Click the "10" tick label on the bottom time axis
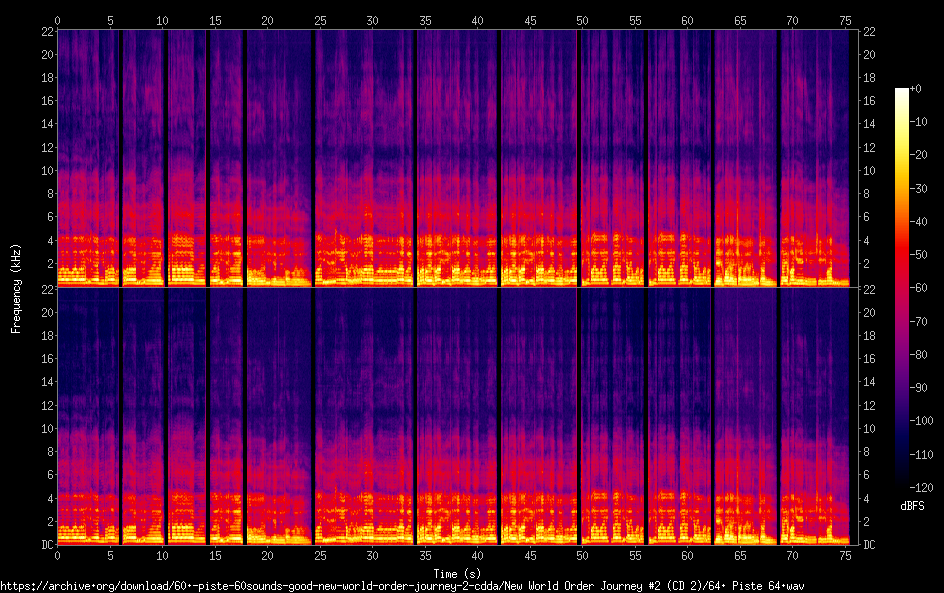Image resolution: width=944 pixels, height=593 pixels. 162,556
